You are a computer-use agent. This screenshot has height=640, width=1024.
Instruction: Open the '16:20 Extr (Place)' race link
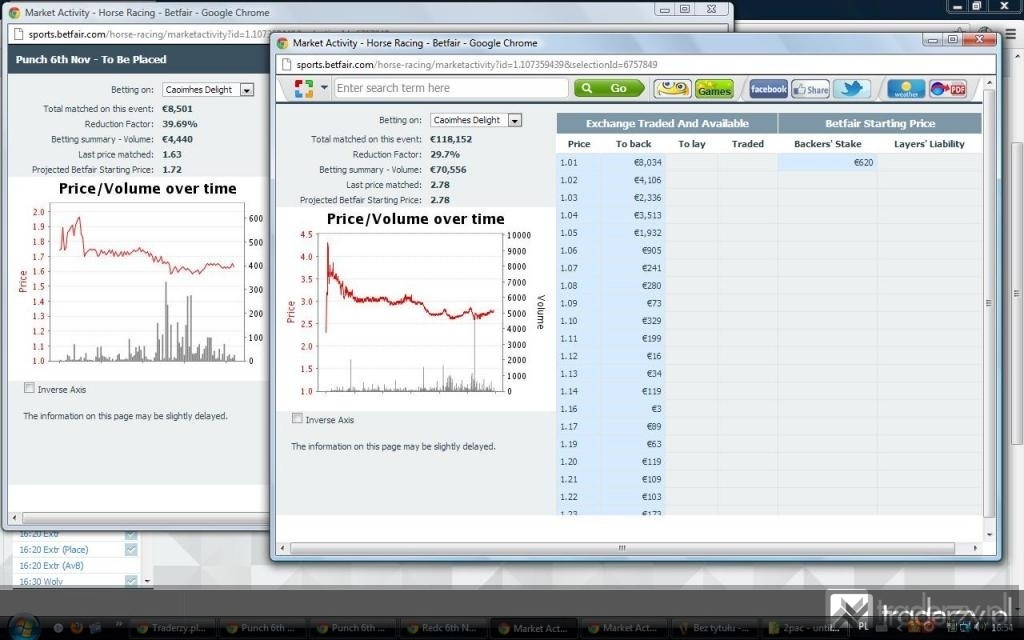coord(54,550)
